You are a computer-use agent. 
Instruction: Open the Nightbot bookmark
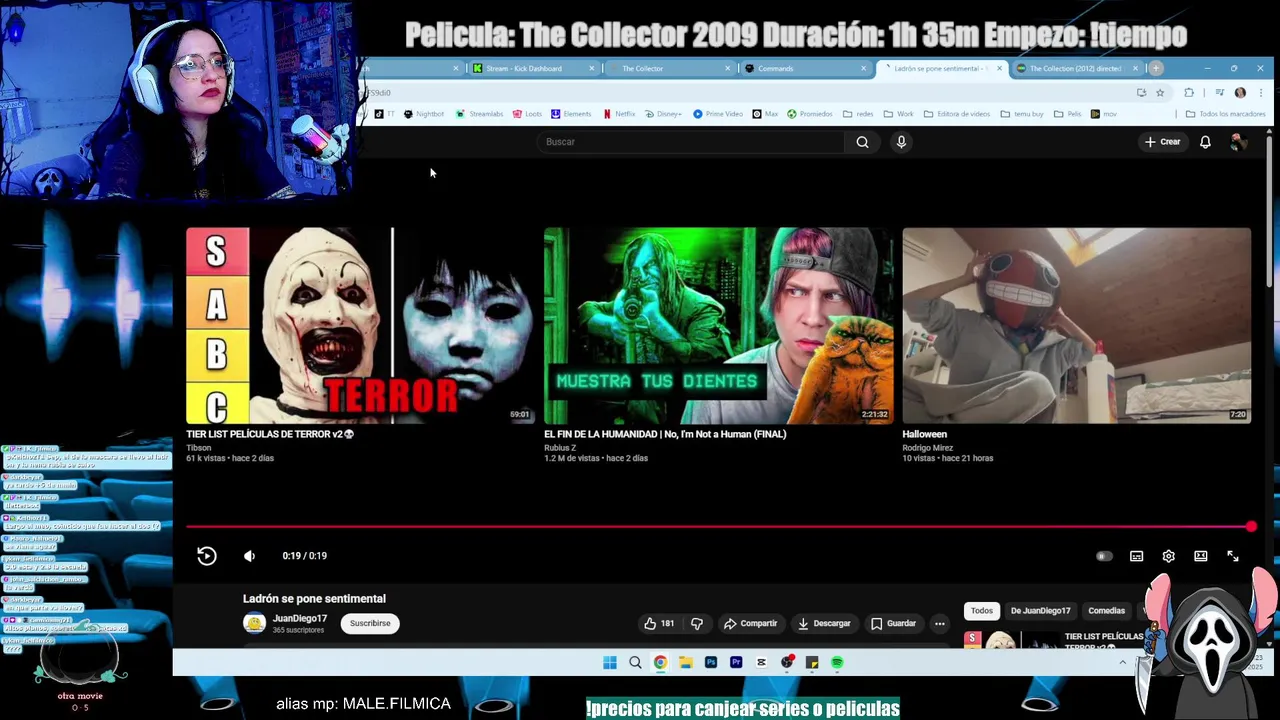pyautogui.click(x=424, y=114)
